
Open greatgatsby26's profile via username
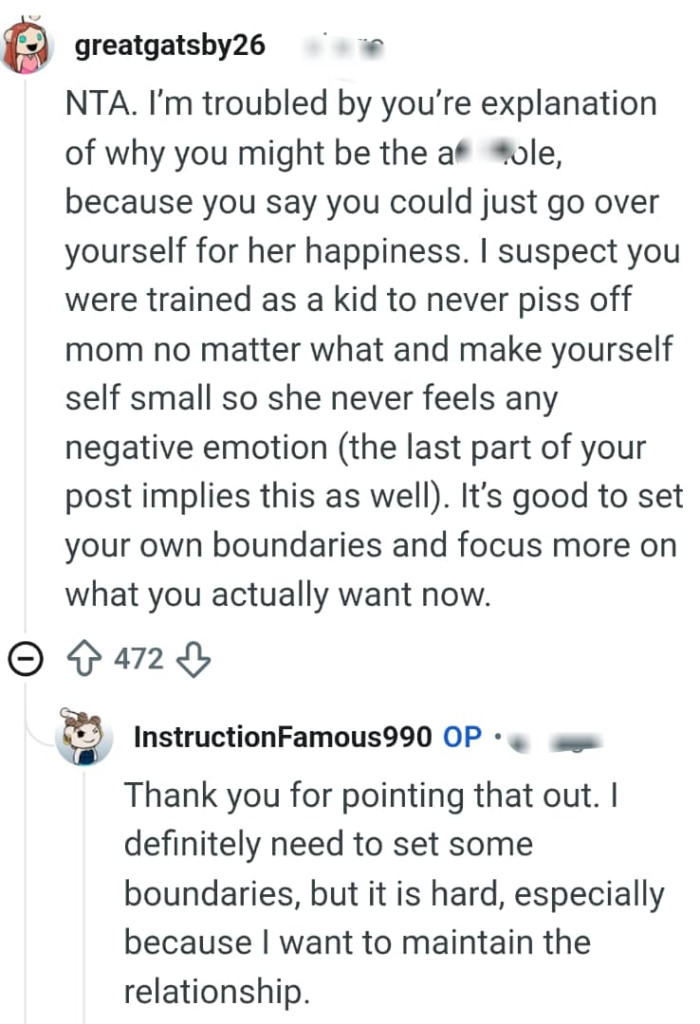(170, 45)
